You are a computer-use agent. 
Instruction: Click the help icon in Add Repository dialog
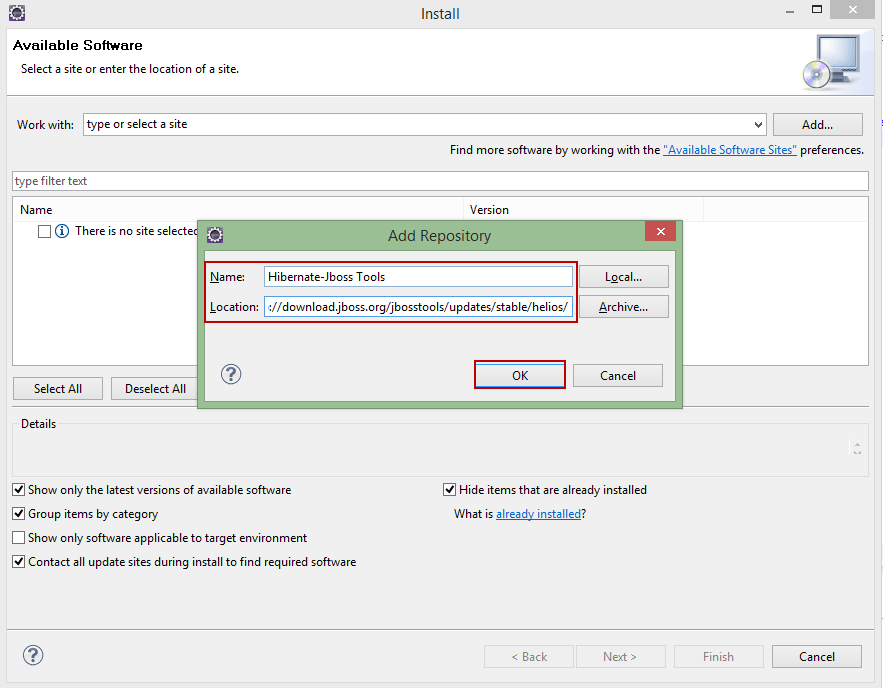tap(231, 373)
